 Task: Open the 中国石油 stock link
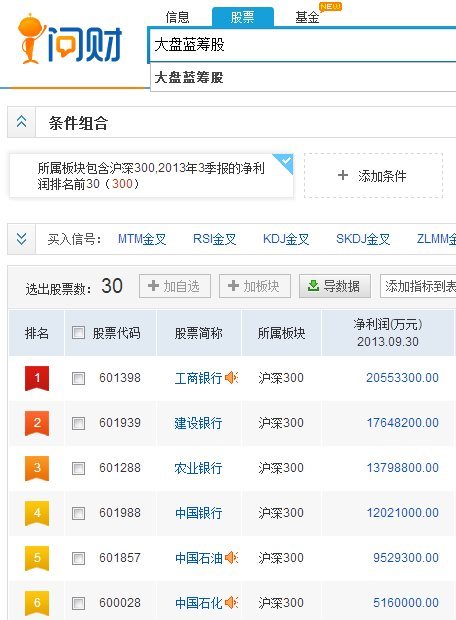point(198,559)
